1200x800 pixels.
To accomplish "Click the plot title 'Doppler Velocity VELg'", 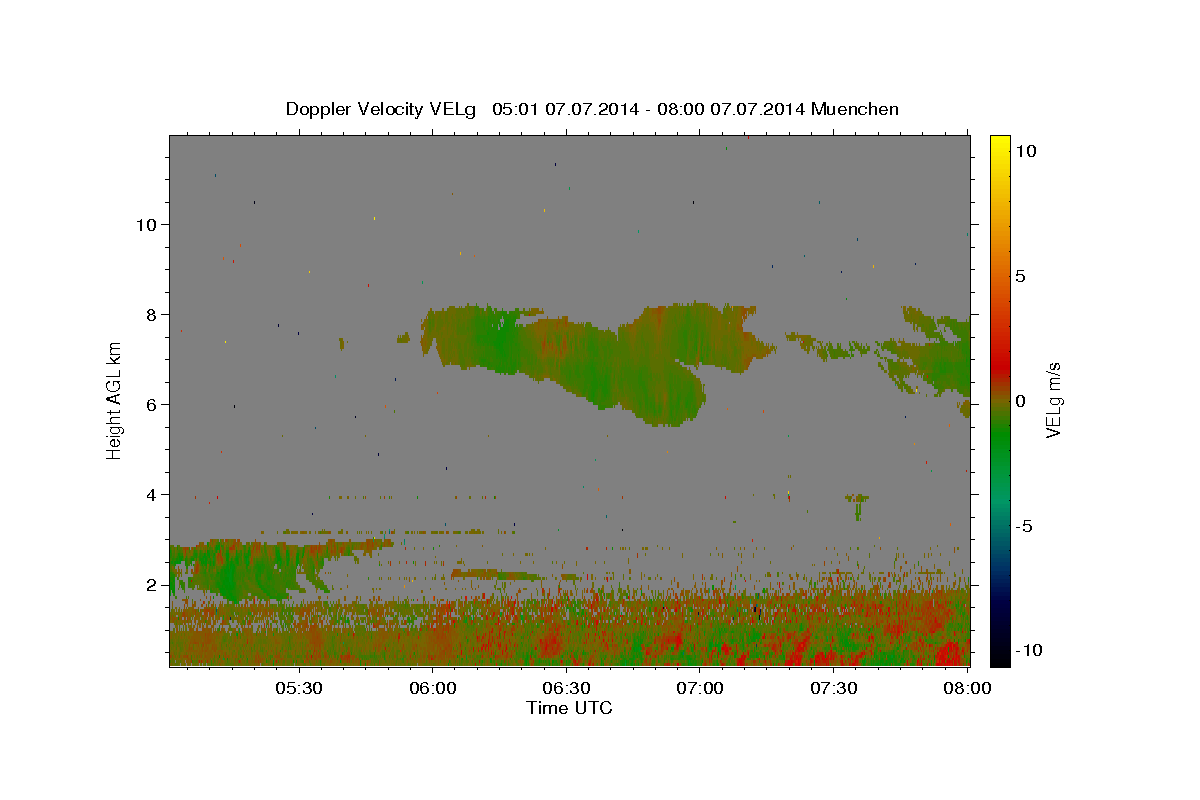I will click(x=383, y=109).
